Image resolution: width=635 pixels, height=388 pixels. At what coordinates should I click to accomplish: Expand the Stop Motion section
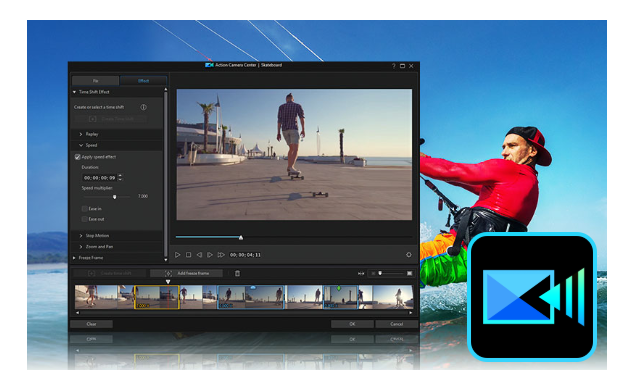tap(81, 236)
